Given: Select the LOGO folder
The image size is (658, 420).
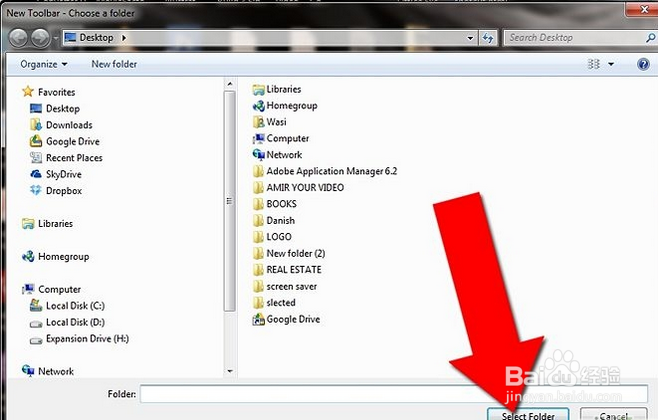Looking at the screenshot, I should 272,237.
